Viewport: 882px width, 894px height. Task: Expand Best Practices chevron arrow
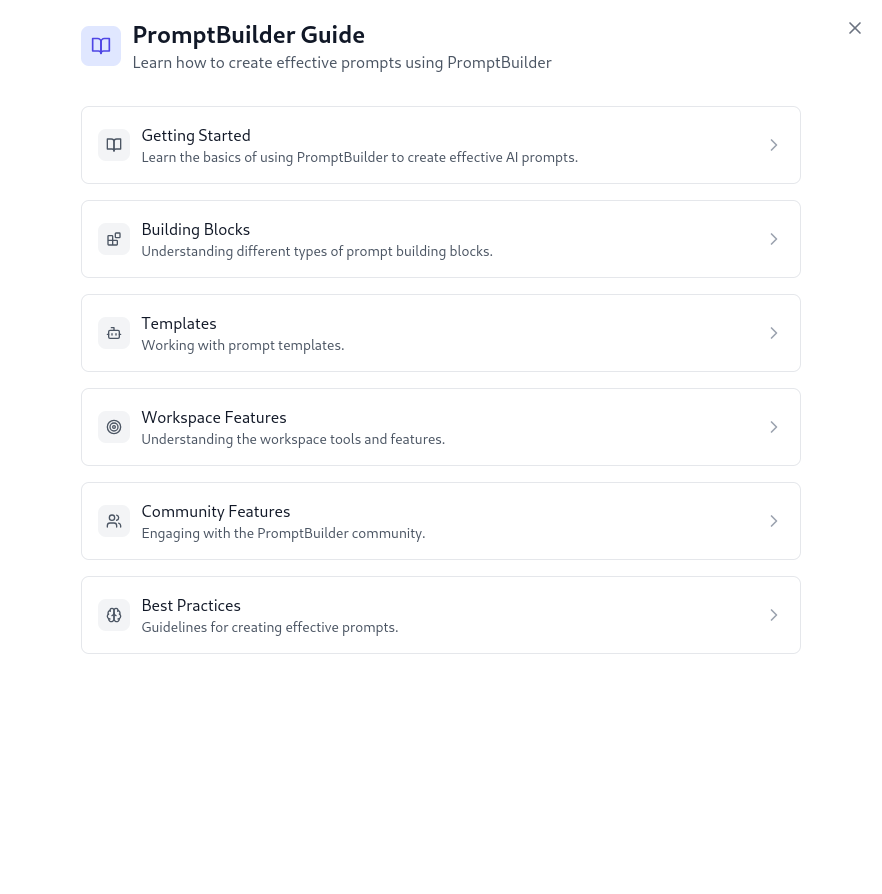pos(774,615)
